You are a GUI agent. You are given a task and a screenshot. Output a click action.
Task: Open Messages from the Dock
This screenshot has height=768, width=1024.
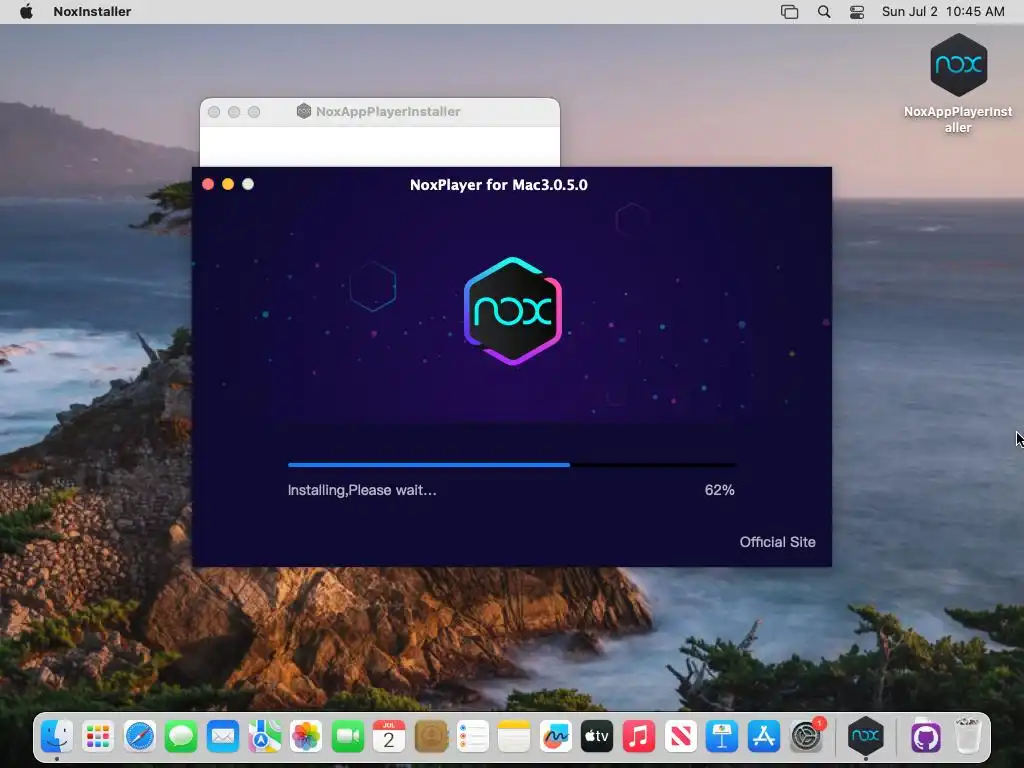pyautogui.click(x=181, y=737)
